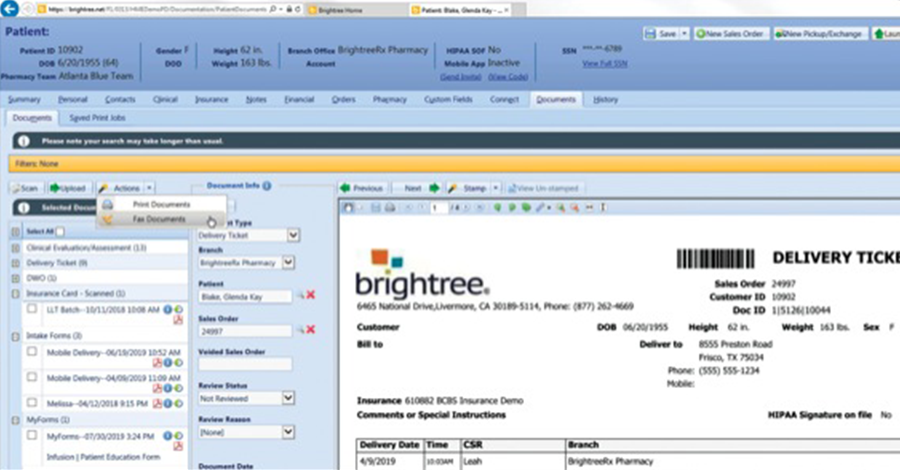Switch to the Summary tab
Screen dimensions: 900x470
tap(24, 99)
